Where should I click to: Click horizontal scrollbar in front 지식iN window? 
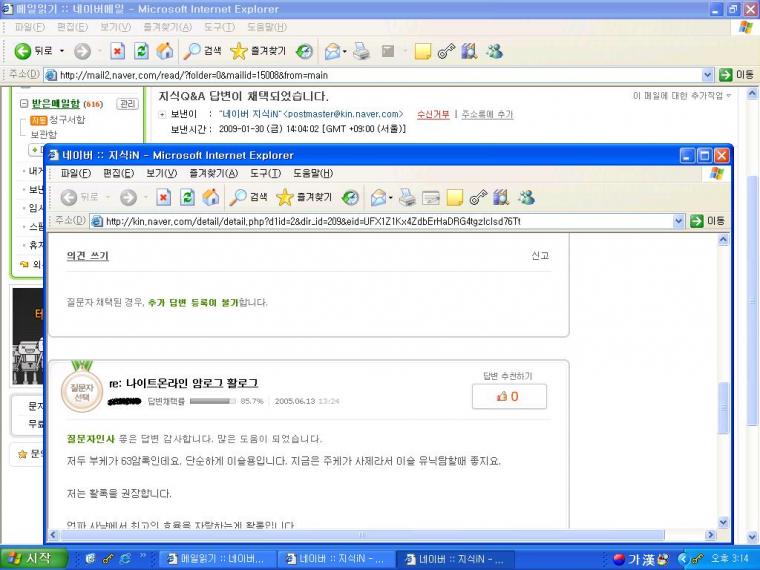click(x=362, y=535)
